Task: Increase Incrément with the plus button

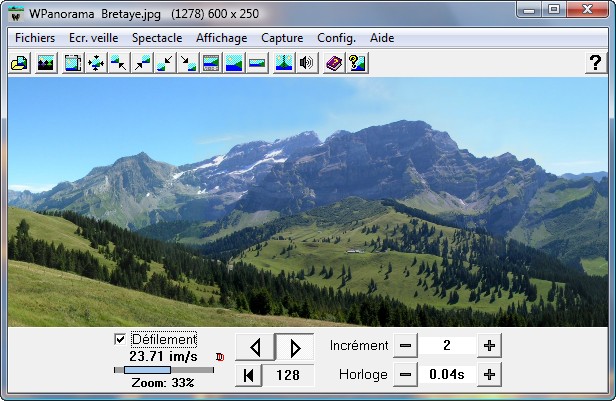Action: point(489,346)
